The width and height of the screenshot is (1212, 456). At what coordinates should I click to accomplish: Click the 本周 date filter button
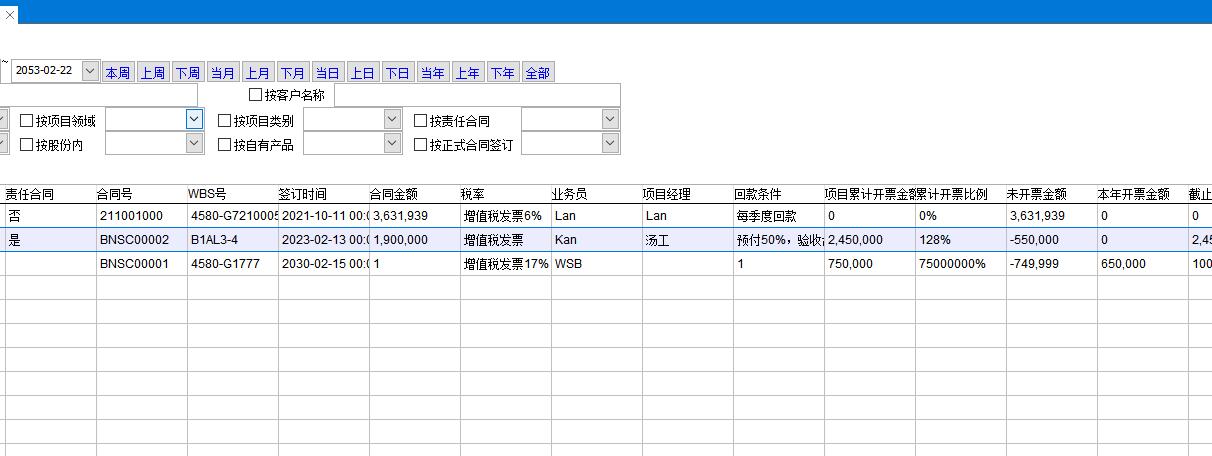coord(117,73)
